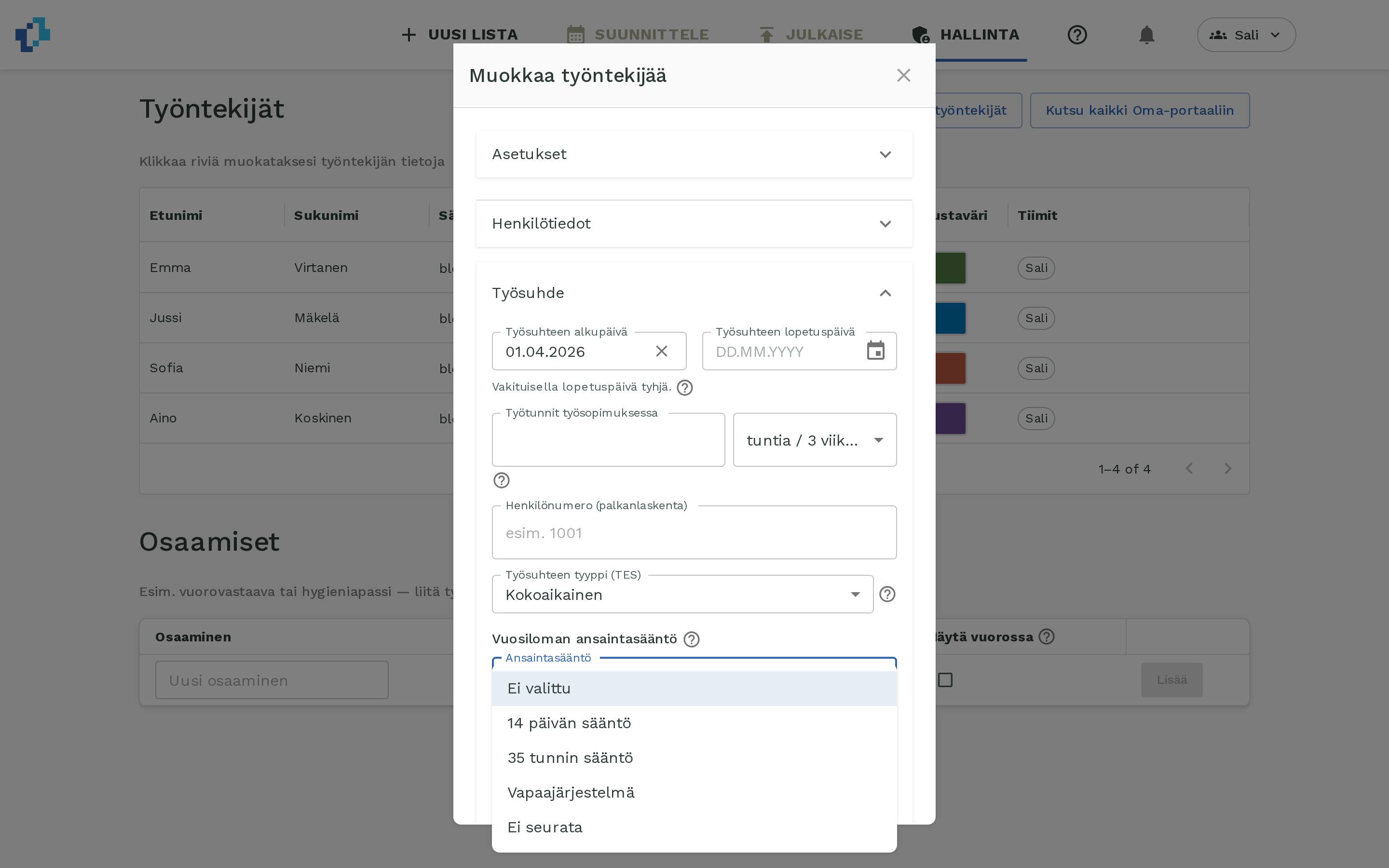Click help icon beside Työsuhteen tyyppi field
This screenshot has width=1389, height=868.
tap(887, 594)
